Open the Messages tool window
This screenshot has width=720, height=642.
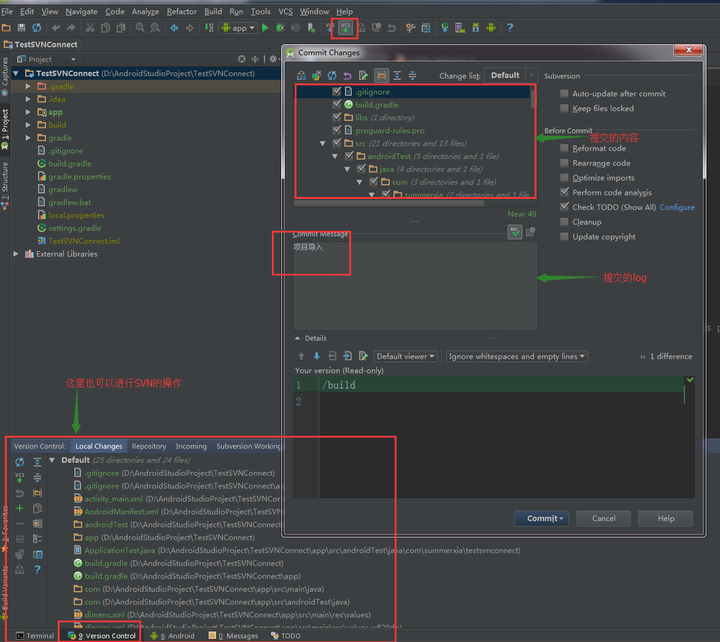coord(234,636)
